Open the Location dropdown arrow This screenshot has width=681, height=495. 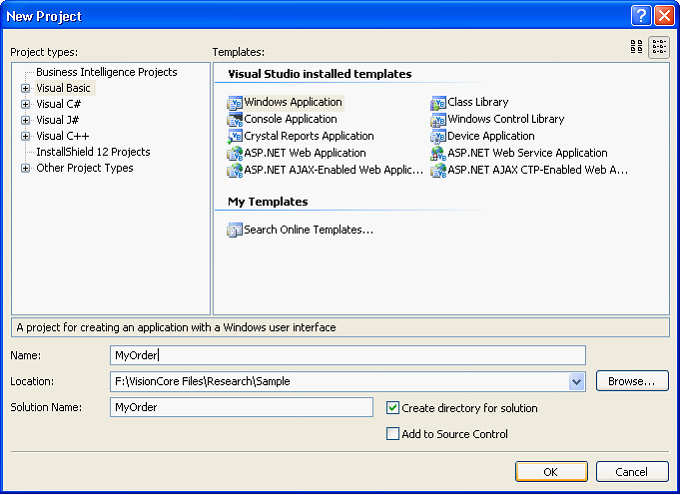coord(576,382)
